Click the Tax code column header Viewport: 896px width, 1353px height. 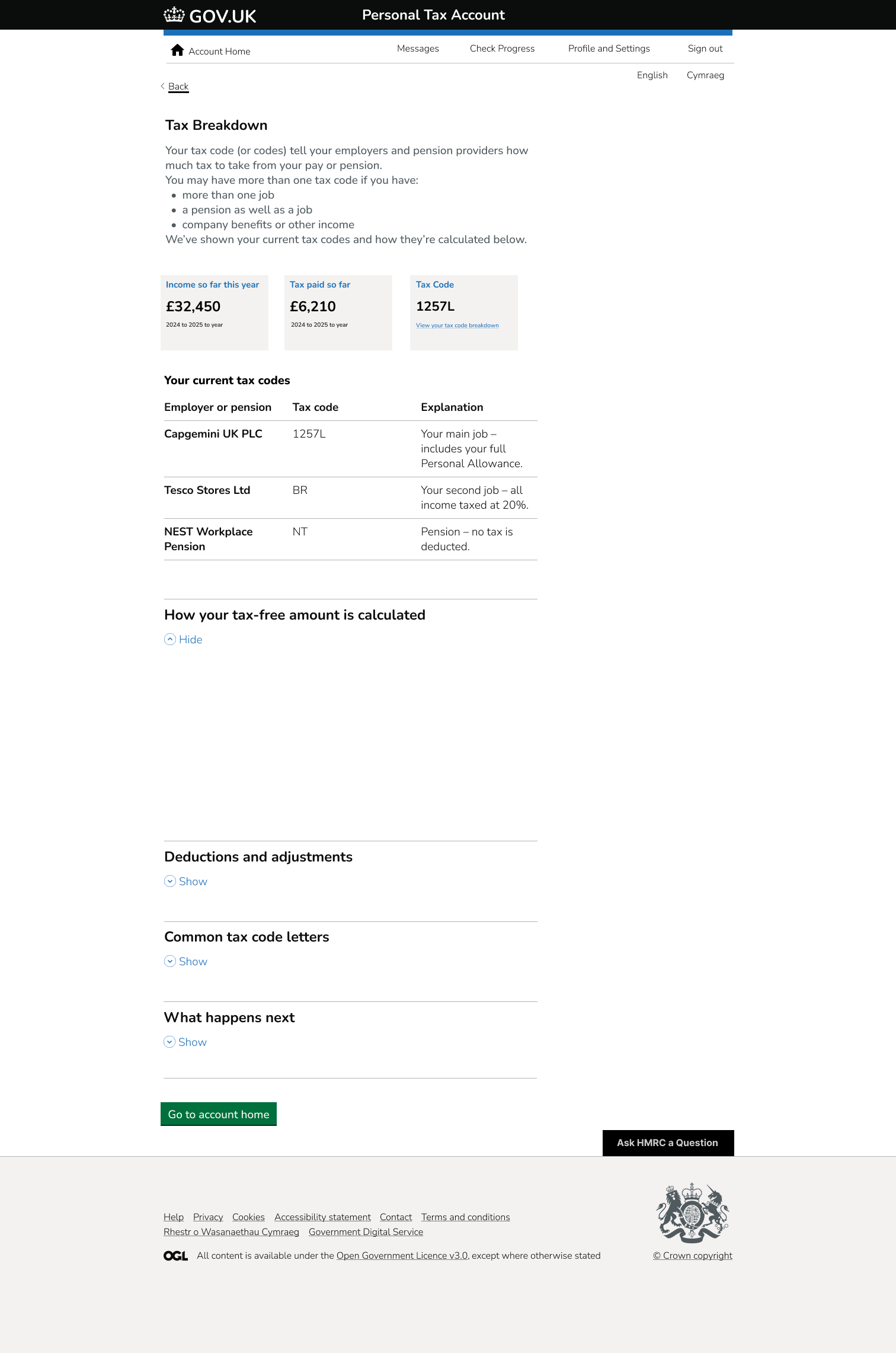(x=315, y=407)
